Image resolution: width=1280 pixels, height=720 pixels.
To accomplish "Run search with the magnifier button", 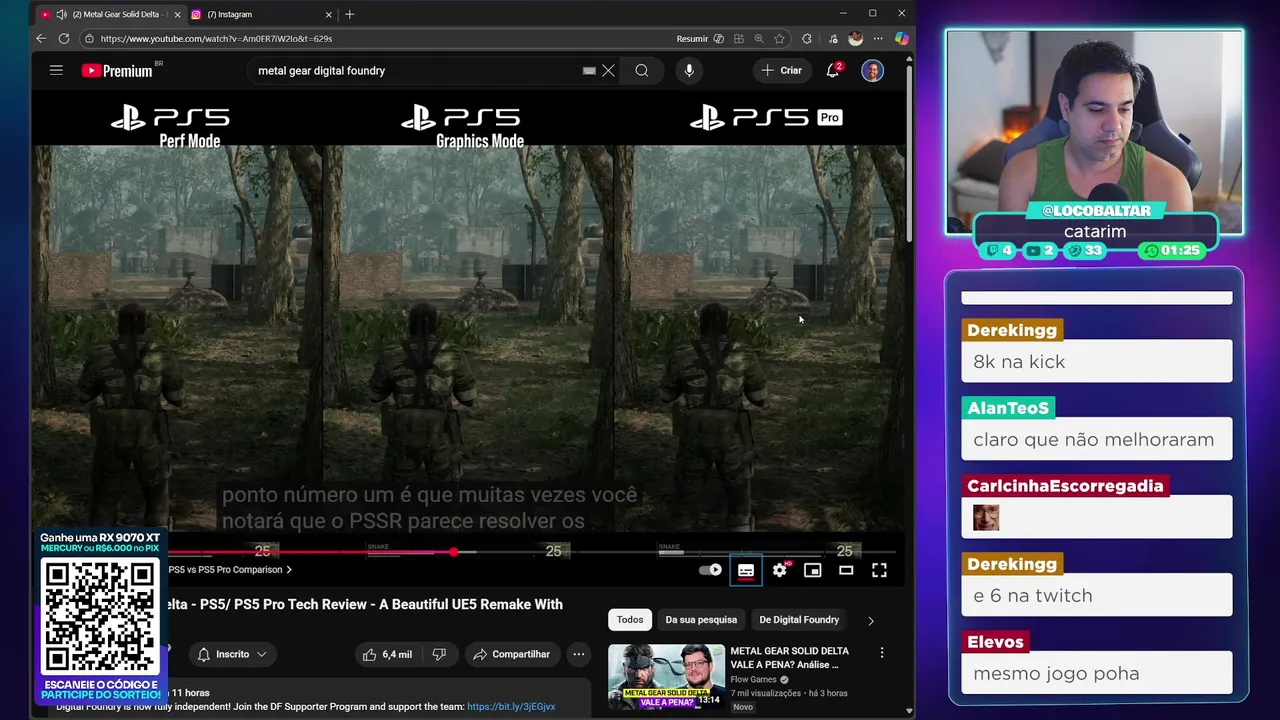I will tap(642, 71).
